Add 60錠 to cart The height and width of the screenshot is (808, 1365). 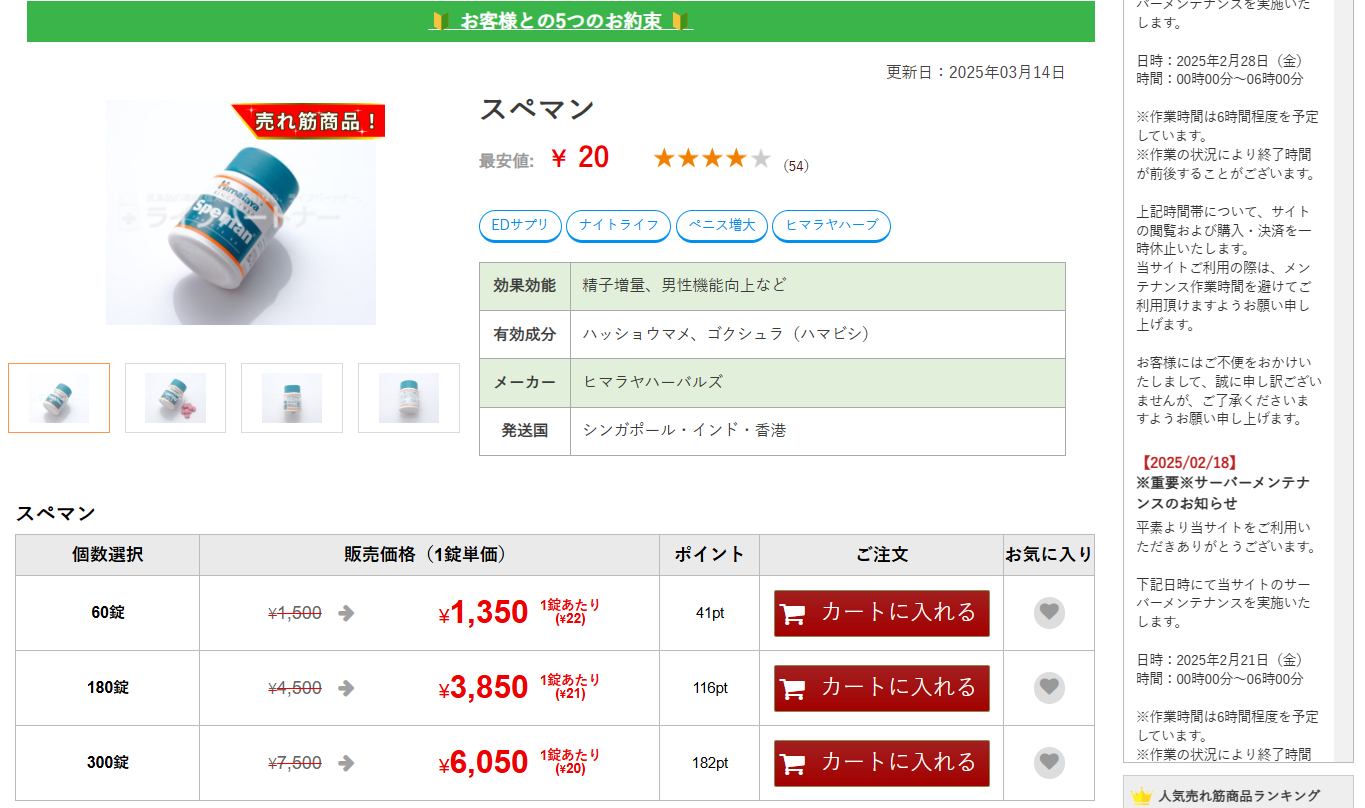pos(882,613)
